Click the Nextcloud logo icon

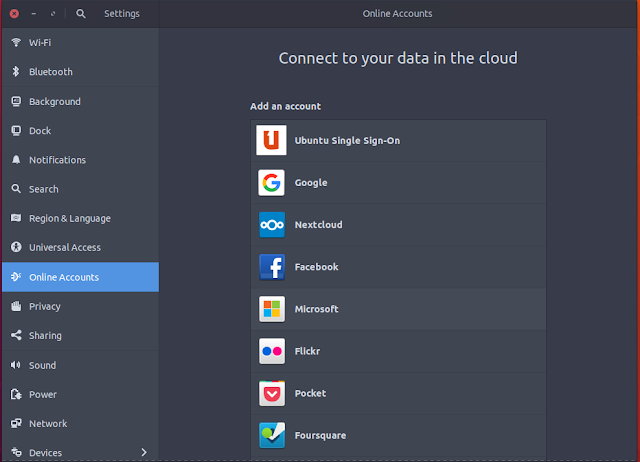tap(271, 224)
